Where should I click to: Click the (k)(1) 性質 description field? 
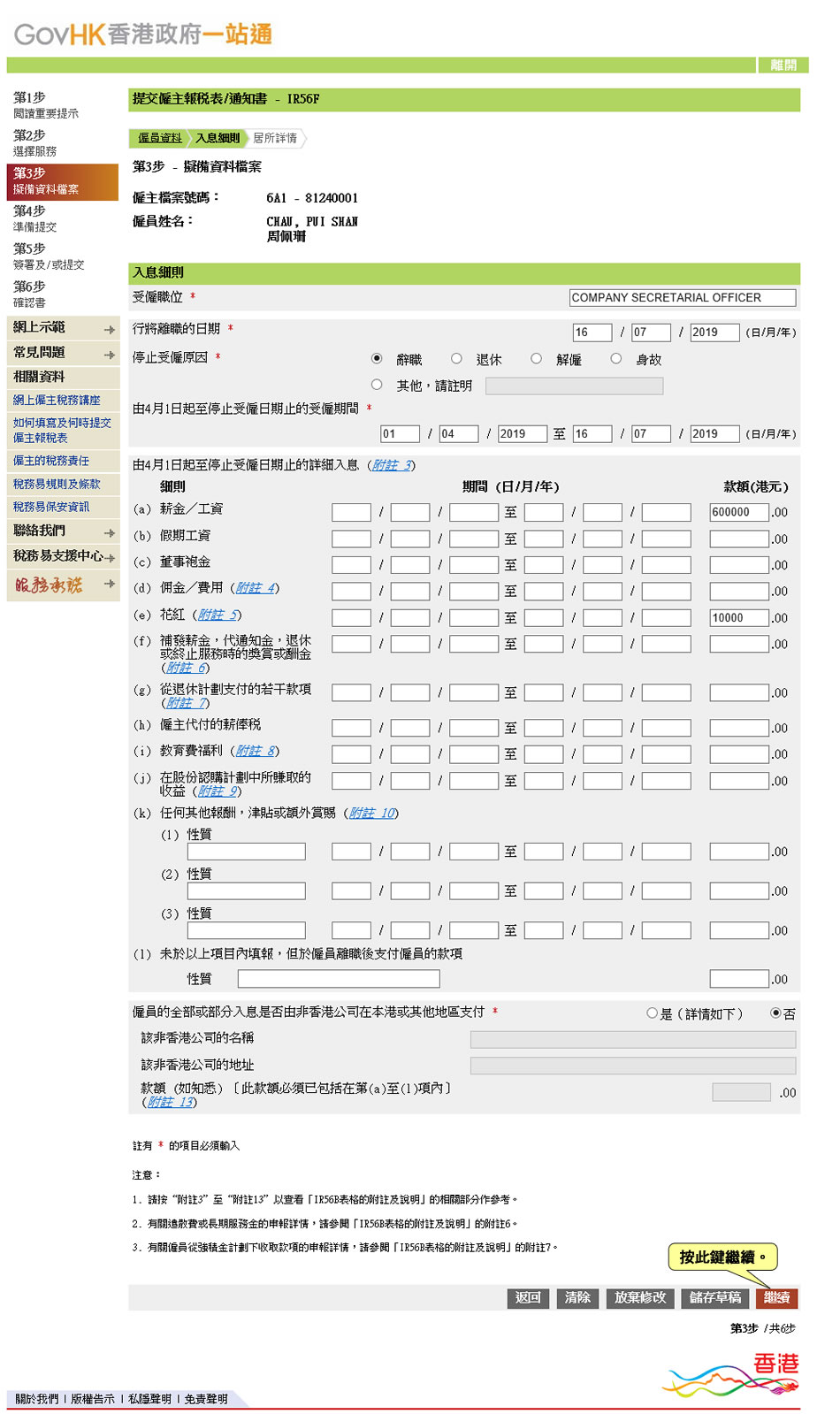tap(247, 852)
